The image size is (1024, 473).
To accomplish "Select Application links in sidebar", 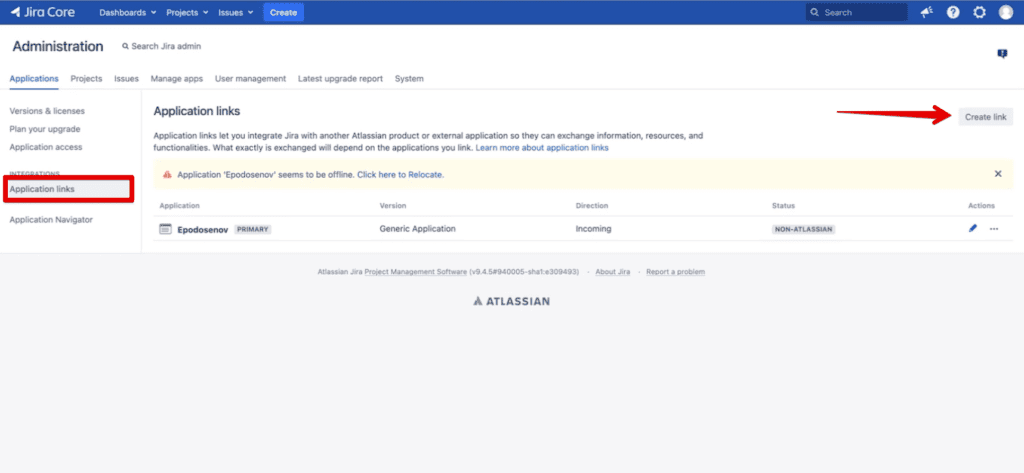I will 69,189.
